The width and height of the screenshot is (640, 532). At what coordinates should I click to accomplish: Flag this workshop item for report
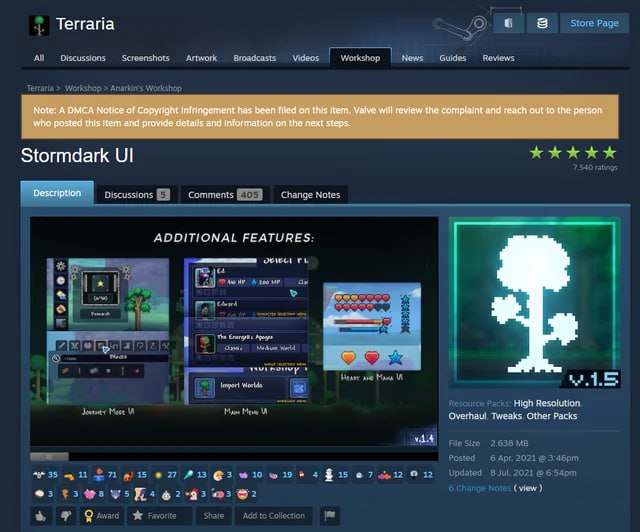pos(329,516)
